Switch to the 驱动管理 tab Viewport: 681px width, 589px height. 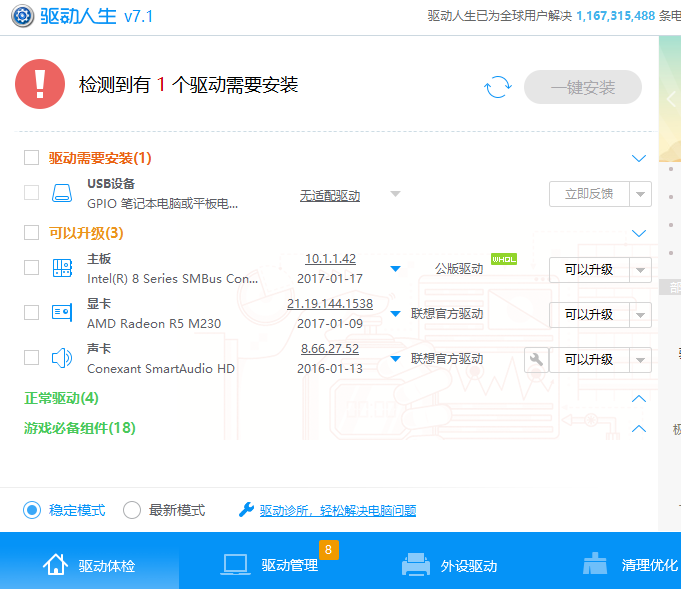[x=269, y=561]
